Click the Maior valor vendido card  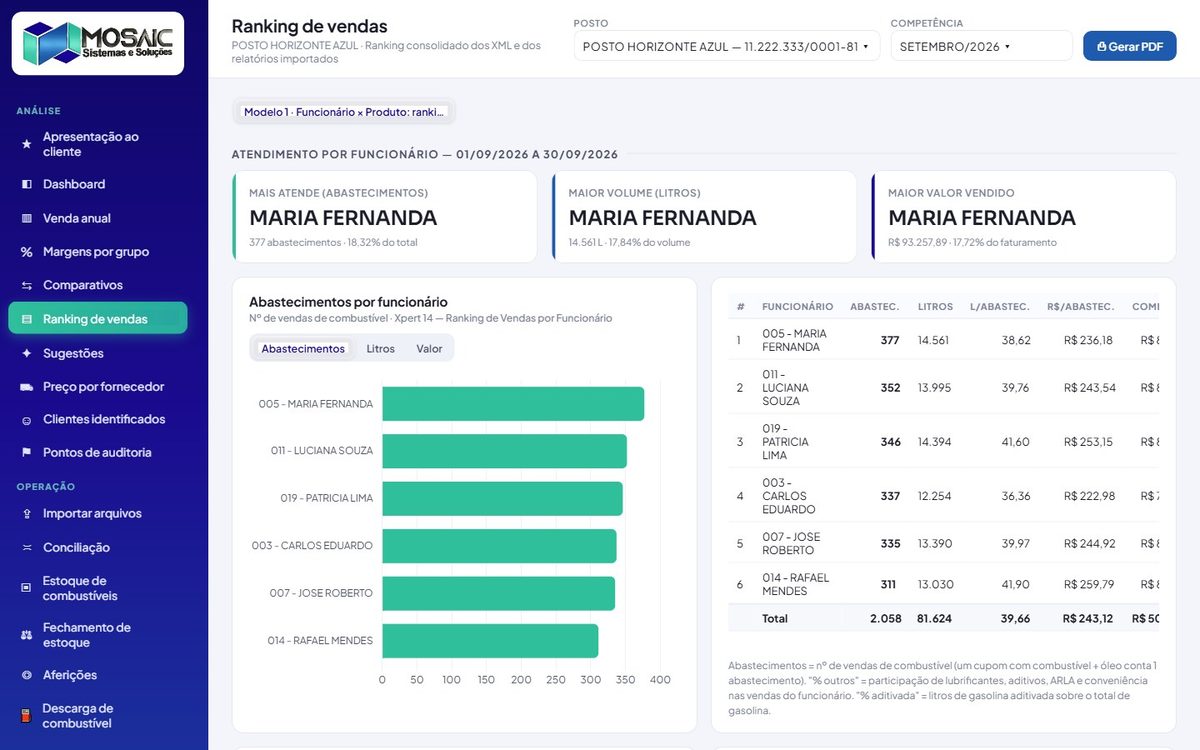(x=1024, y=217)
